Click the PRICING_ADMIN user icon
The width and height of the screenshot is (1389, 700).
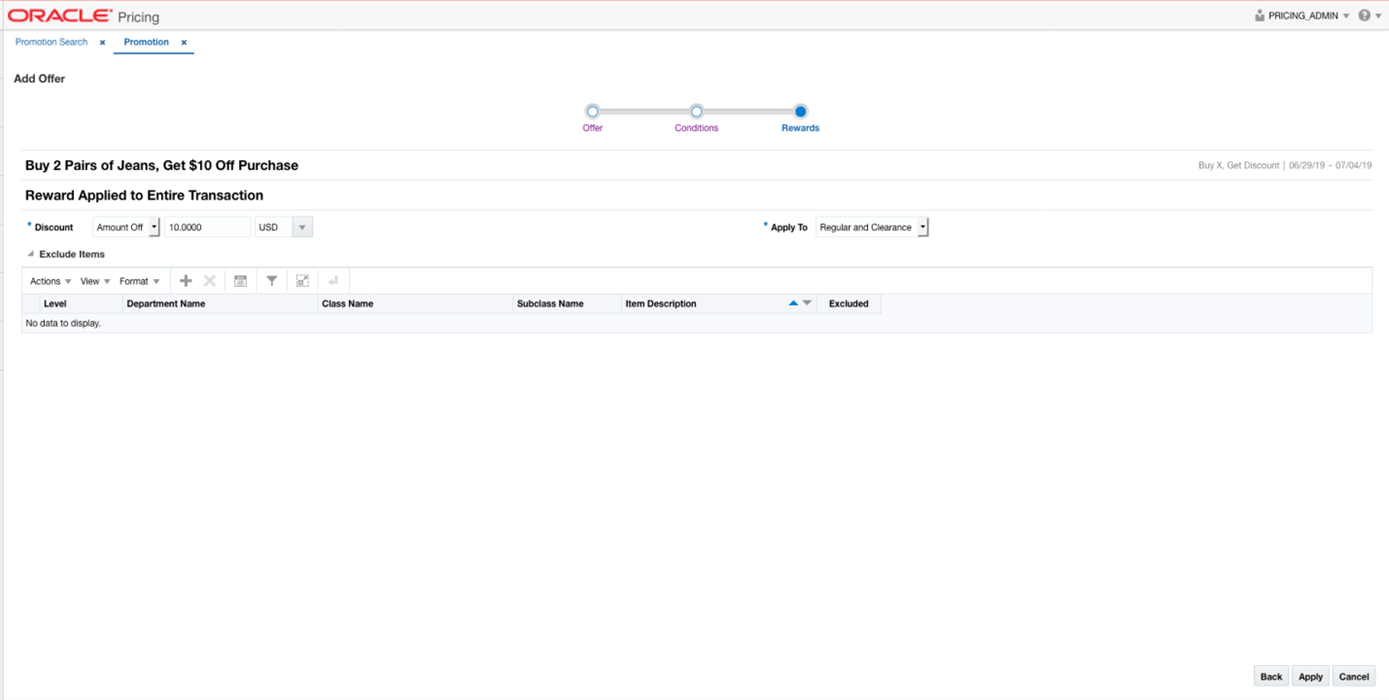point(1259,16)
